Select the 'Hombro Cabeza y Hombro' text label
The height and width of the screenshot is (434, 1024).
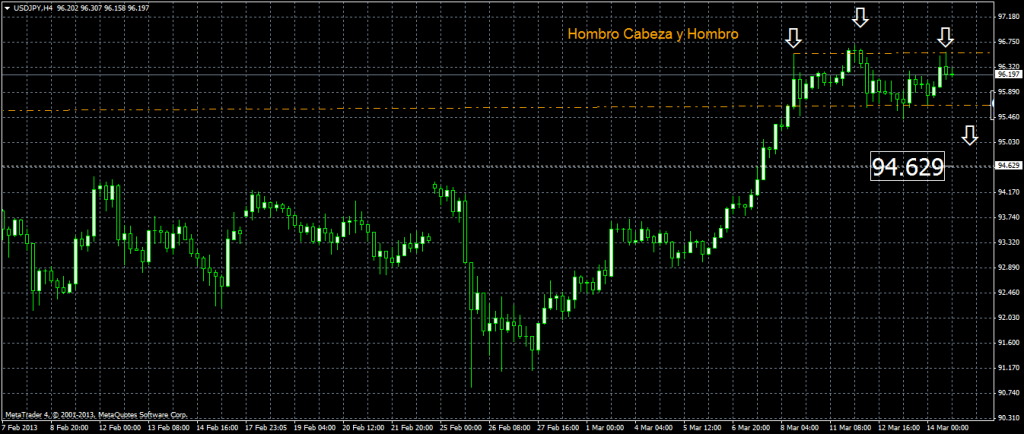point(652,34)
